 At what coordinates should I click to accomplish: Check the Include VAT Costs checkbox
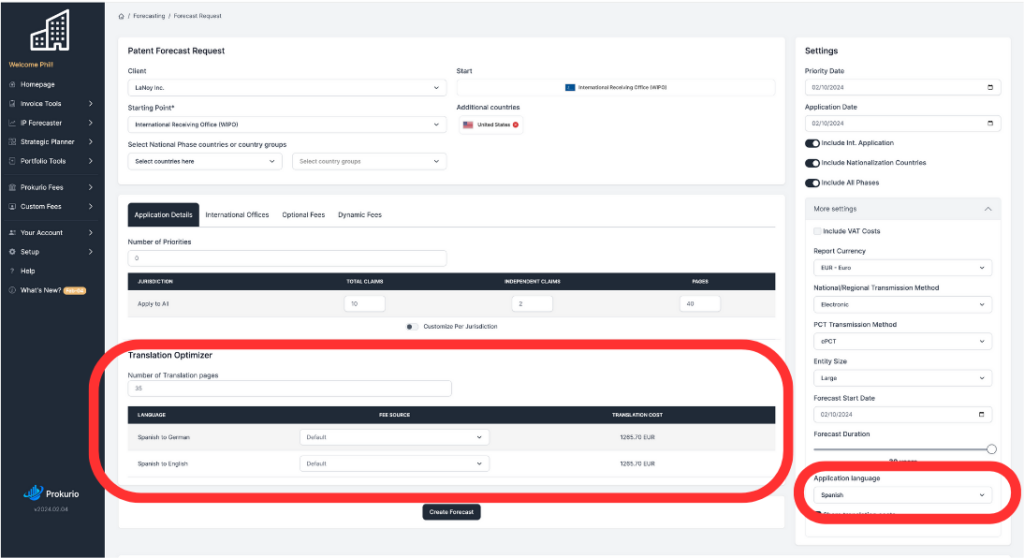click(817, 231)
